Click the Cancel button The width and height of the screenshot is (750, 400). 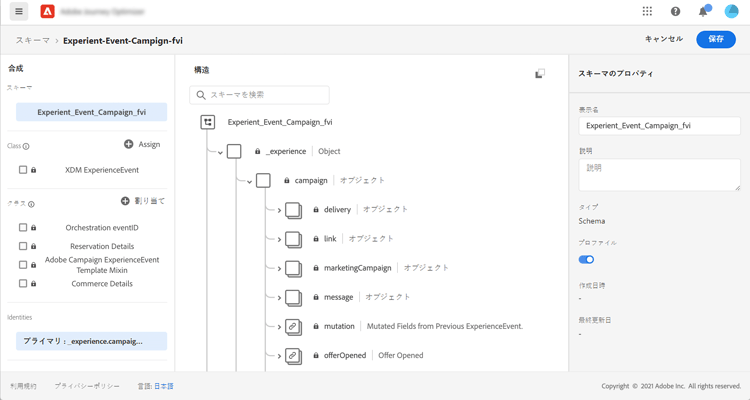coord(663,39)
